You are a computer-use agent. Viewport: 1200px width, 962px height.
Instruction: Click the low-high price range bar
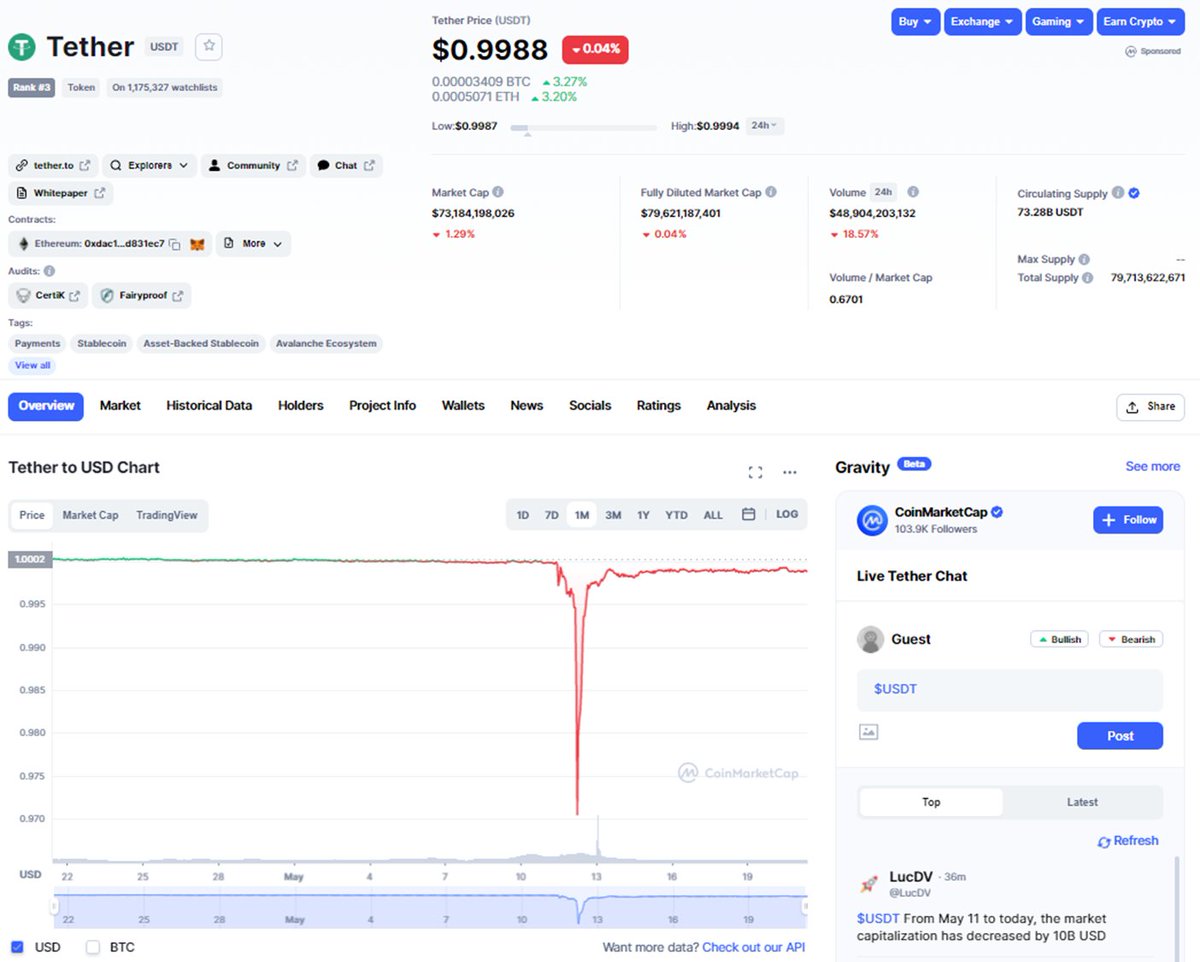[x=584, y=127]
